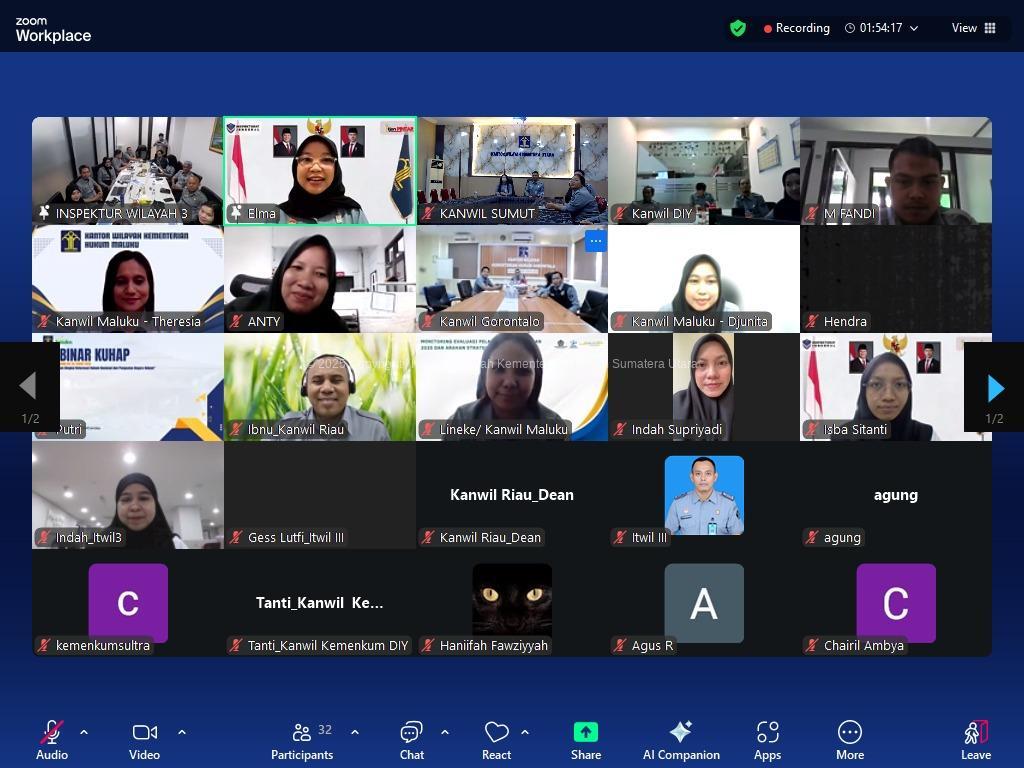1024x768 pixels.
Task: Unmute the microphone with Audio button
Action: (52, 741)
